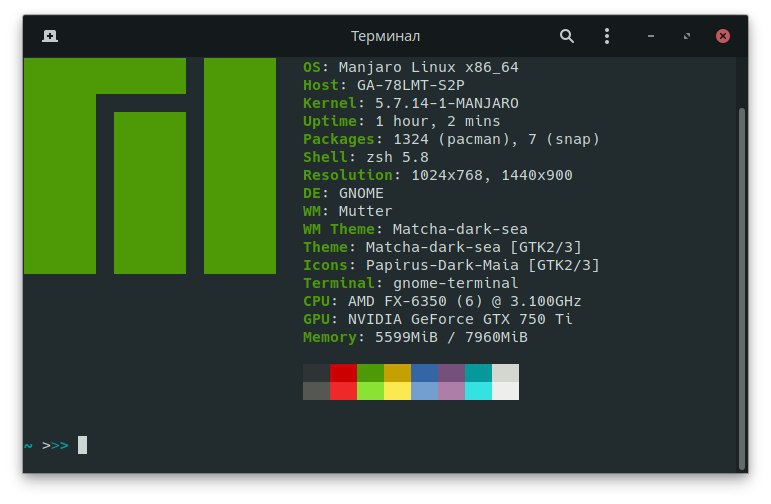This screenshot has width=771, height=504.
Task: Click the WM Theme 'Matcha-dark-sea' line
Action: [415, 229]
